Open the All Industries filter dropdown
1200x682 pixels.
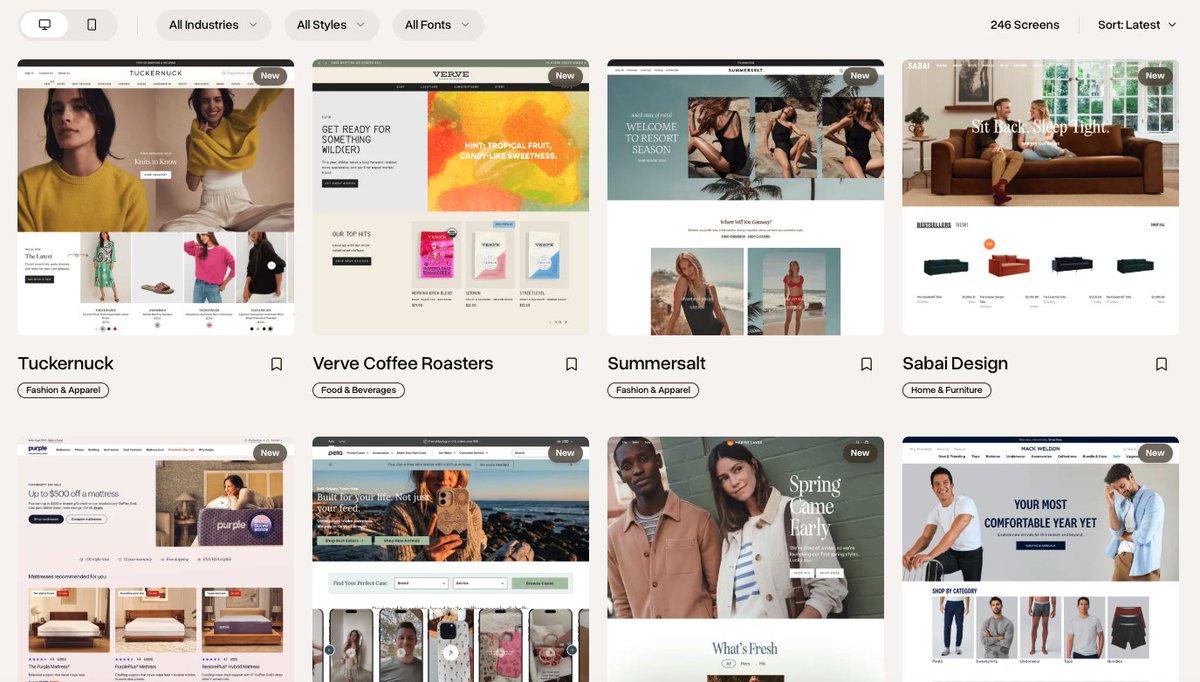(214, 25)
